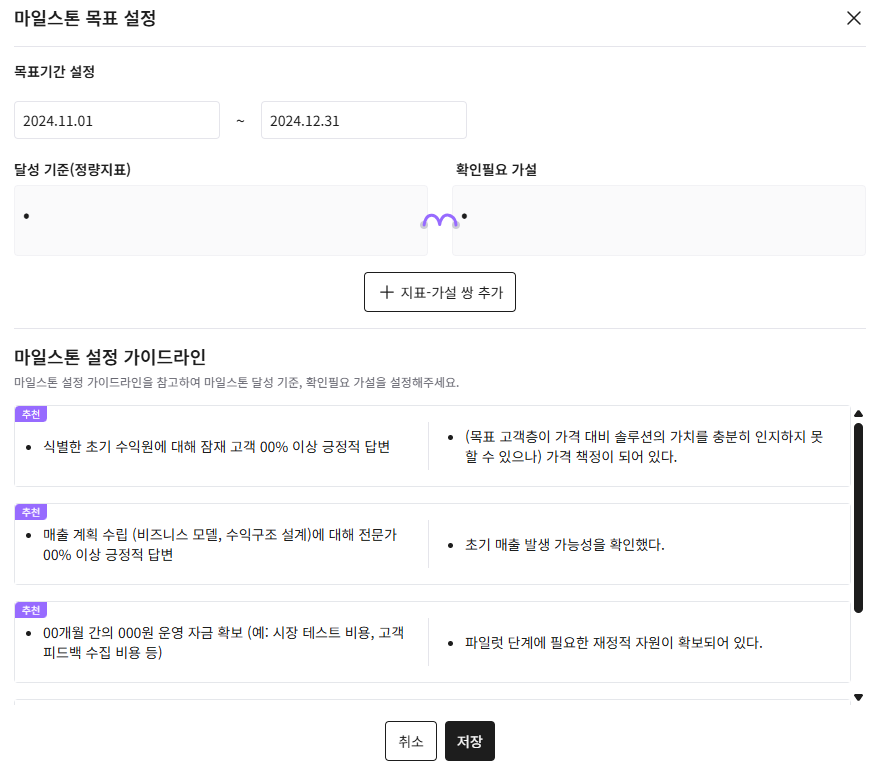Open end date field 2024.12.31
The image size is (873, 770).
[364, 120]
